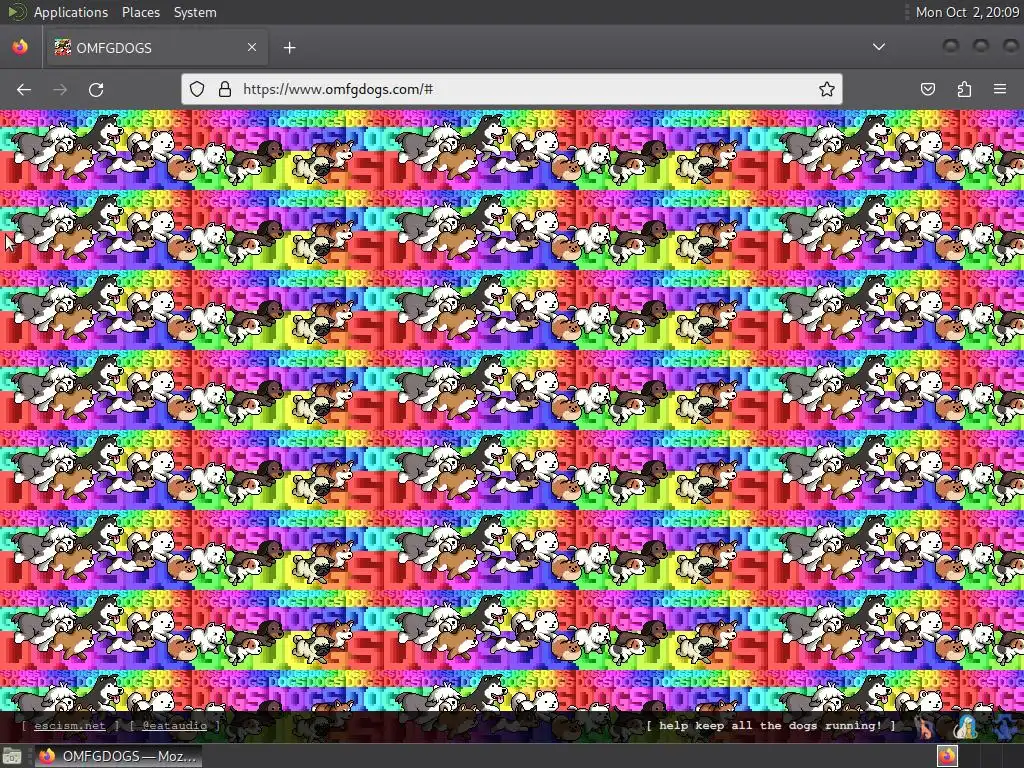Open the Applications menu

point(71,12)
